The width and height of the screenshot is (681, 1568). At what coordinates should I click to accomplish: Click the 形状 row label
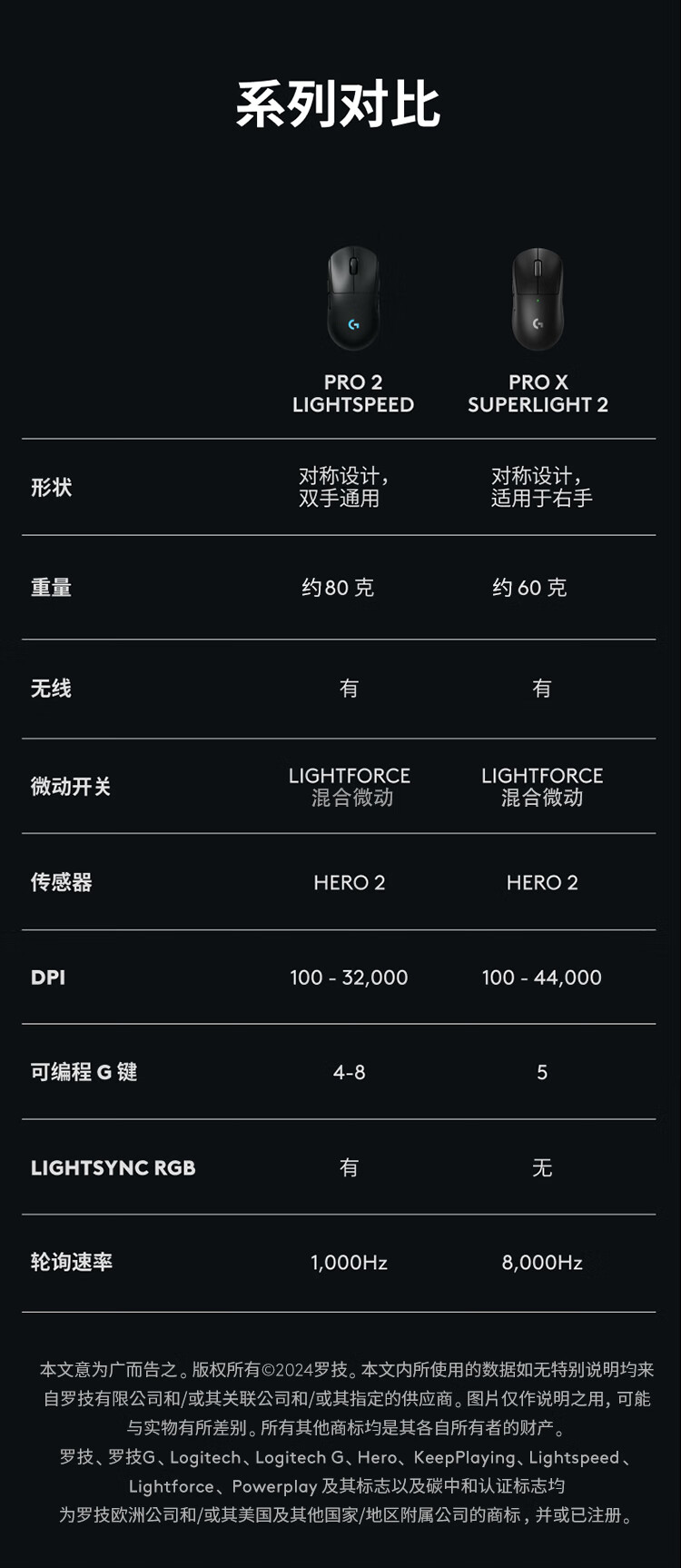tap(52, 488)
